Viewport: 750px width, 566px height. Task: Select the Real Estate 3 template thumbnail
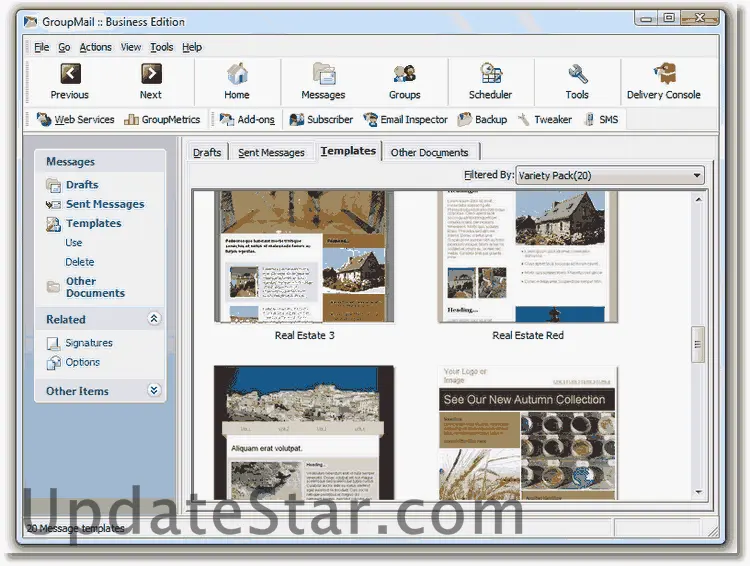(304, 257)
